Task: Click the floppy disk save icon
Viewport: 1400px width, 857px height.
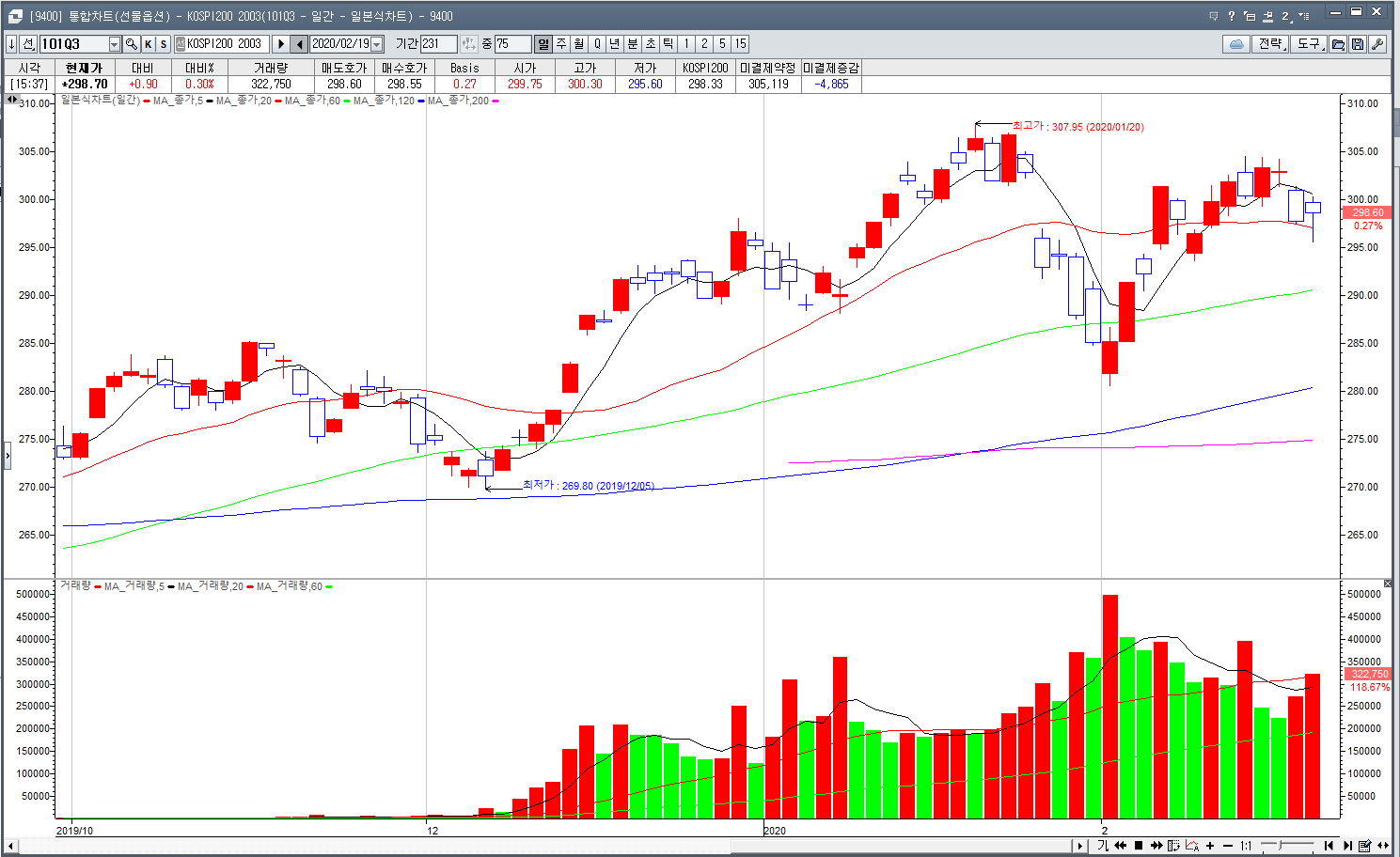Action: coord(1358,44)
